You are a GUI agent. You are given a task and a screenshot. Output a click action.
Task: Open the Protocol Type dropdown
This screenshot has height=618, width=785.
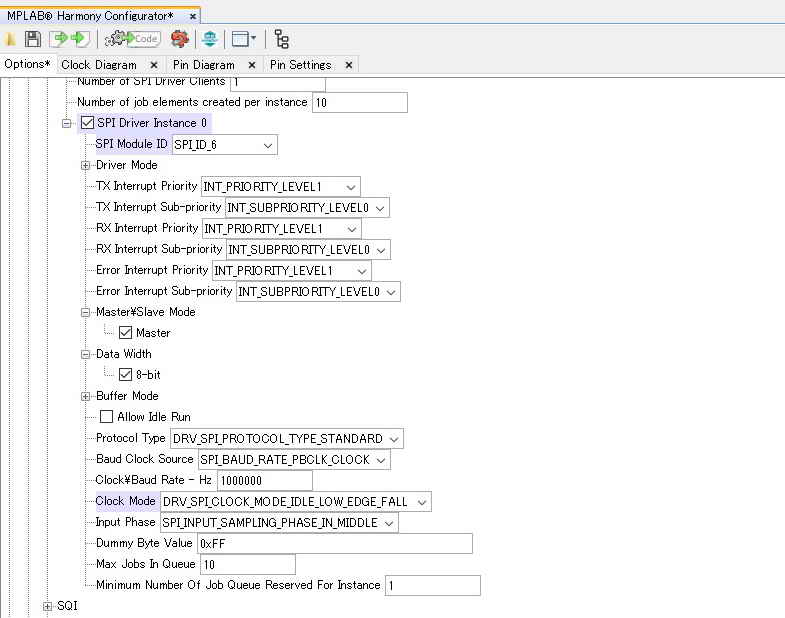(286, 439)
